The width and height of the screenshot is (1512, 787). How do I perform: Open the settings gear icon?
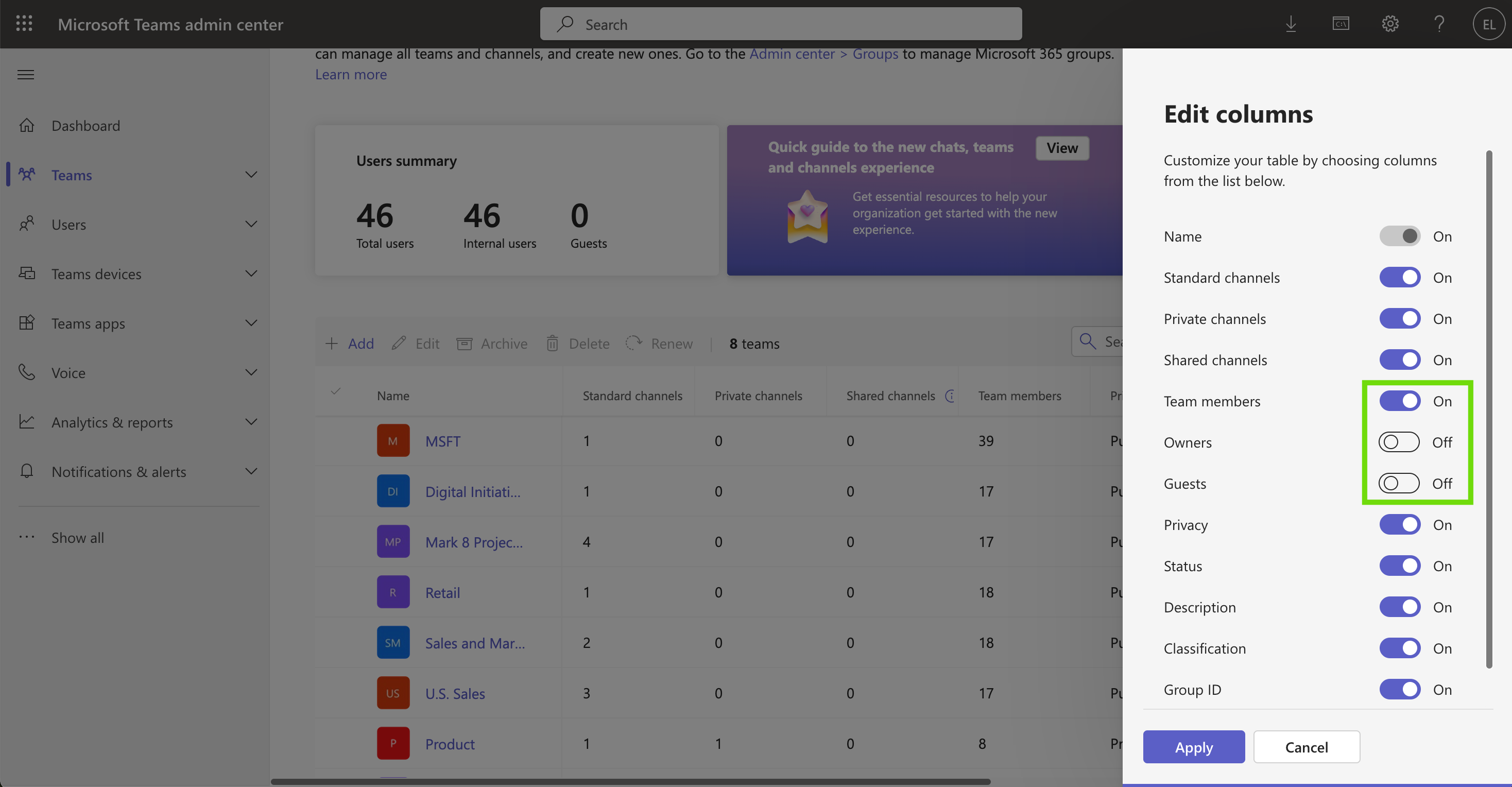(1390, 24)
